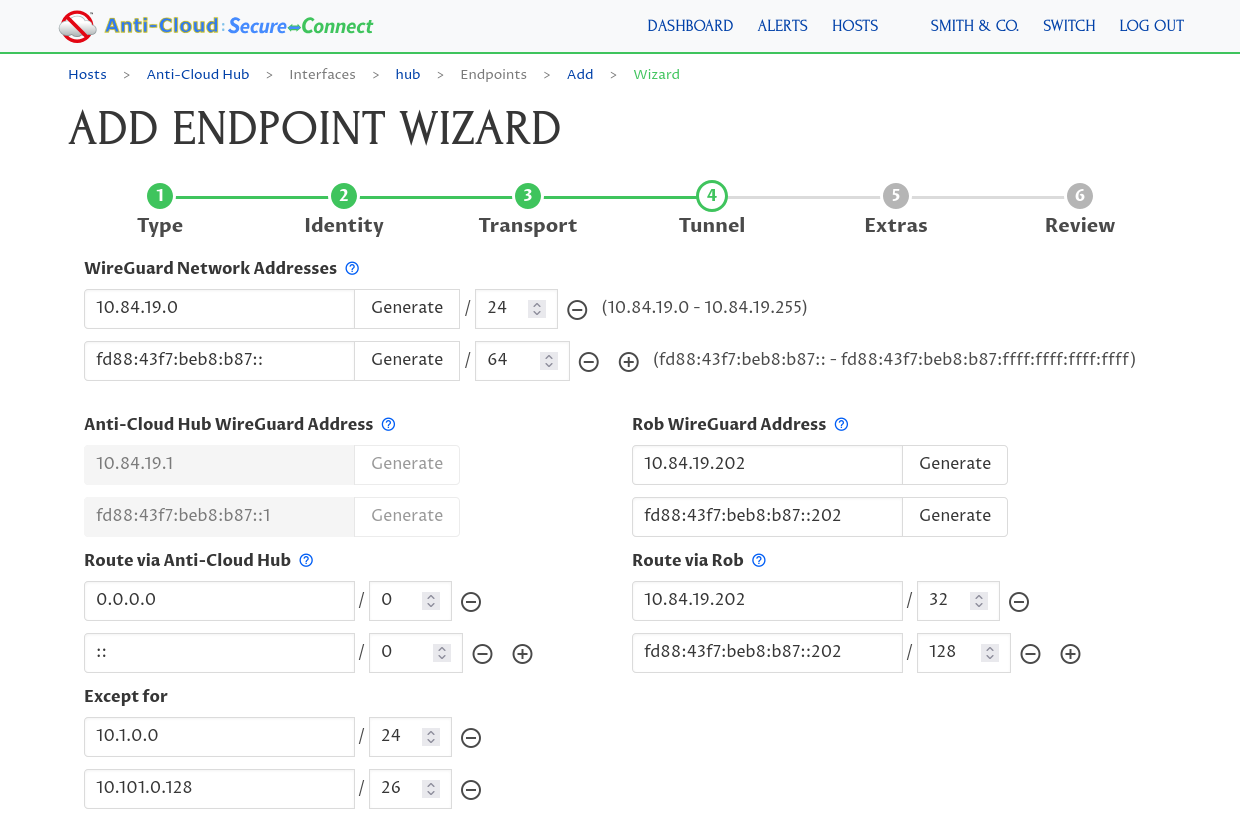Edit the 10.84.19.0 network address field
The height and width of the screenshot is (820, 1240).
220,308
